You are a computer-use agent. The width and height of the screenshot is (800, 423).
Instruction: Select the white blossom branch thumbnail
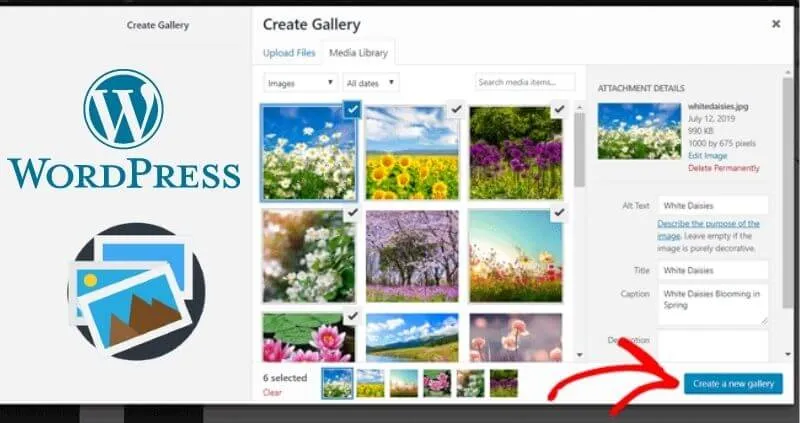click(x=309, y=256)
